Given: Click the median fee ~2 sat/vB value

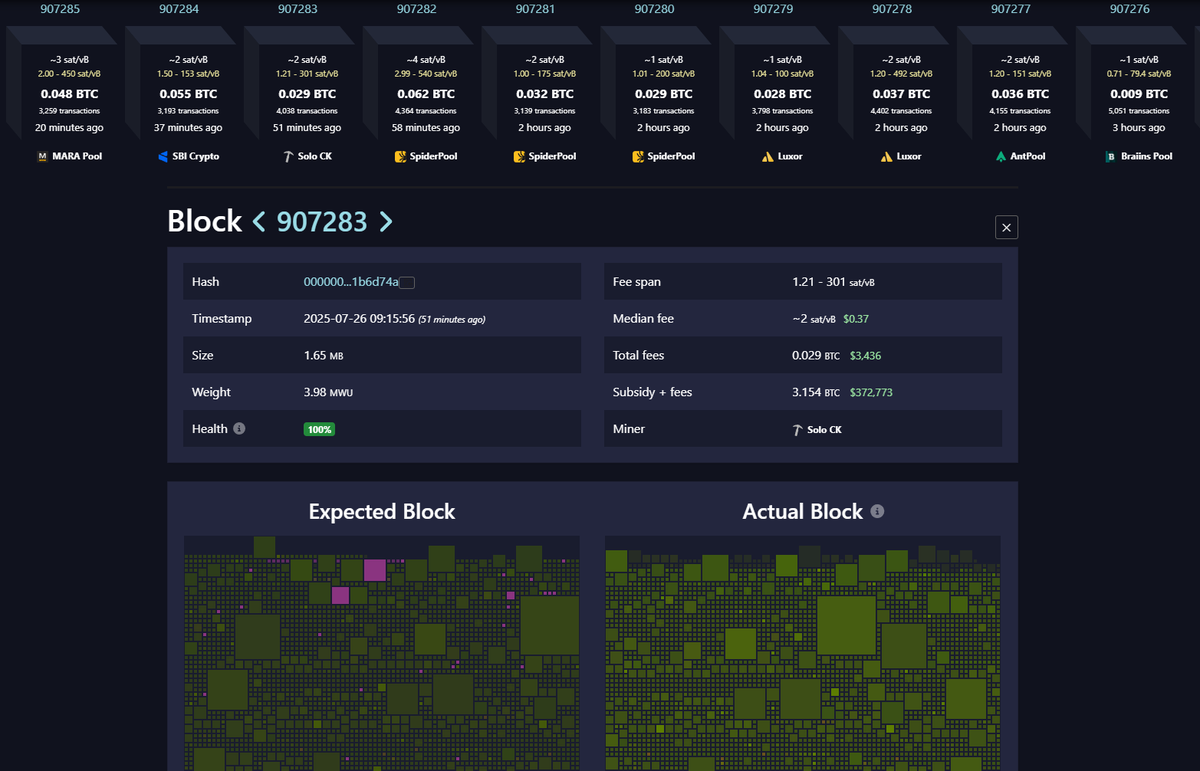Looking at the screenshot, I should click(815, 319).
